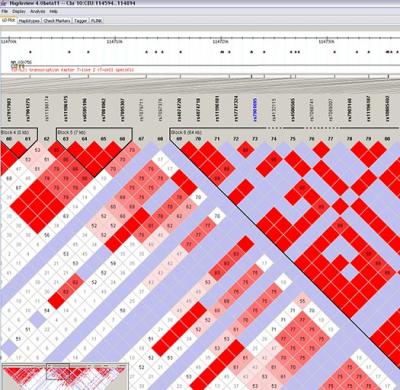Click marker number 60
The height and width of the screenshot is (390, 400).
(x=9, y=139)
